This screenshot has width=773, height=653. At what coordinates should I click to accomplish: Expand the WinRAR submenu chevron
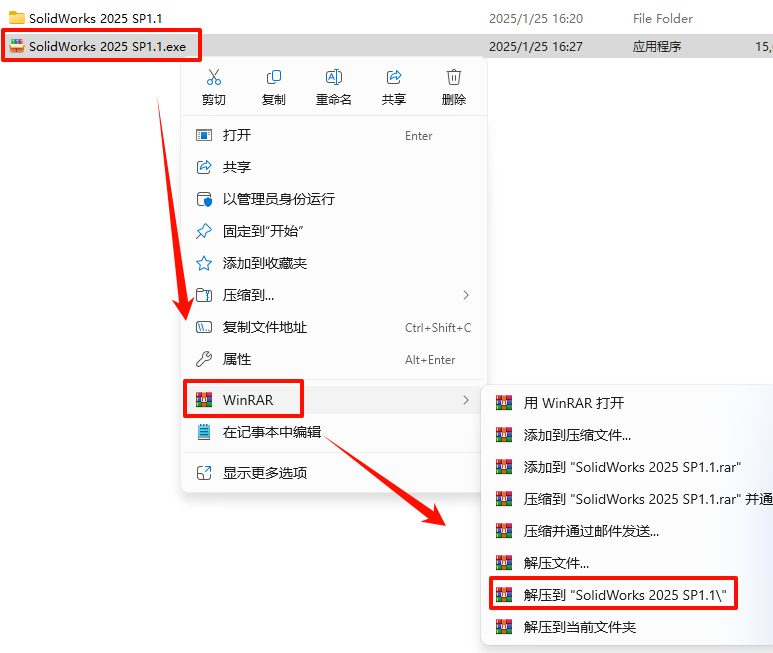point(466,400)
